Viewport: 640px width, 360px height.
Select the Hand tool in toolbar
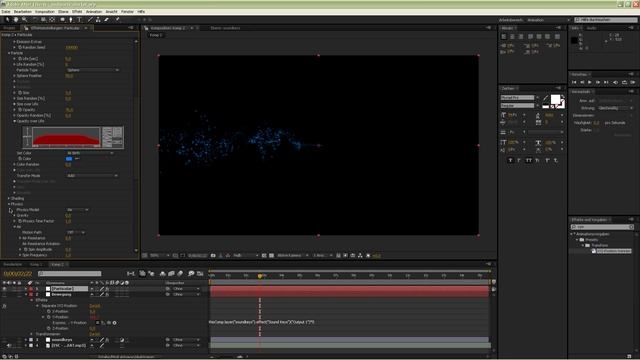pyautogui.click(x=16, y=19)
